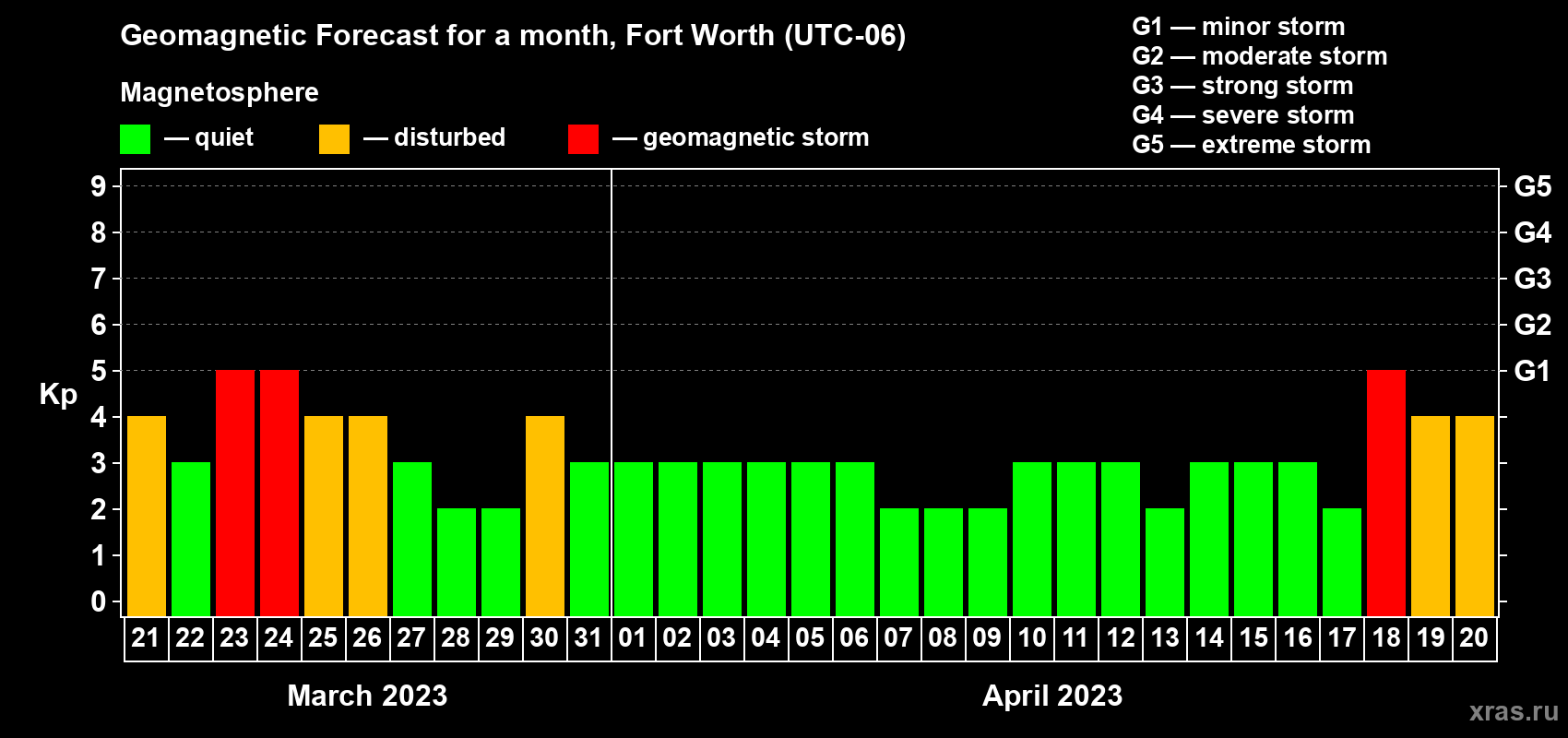Click the G5 right axis label
Screen dimensions: 1568x738
(x=1533, y=186)
